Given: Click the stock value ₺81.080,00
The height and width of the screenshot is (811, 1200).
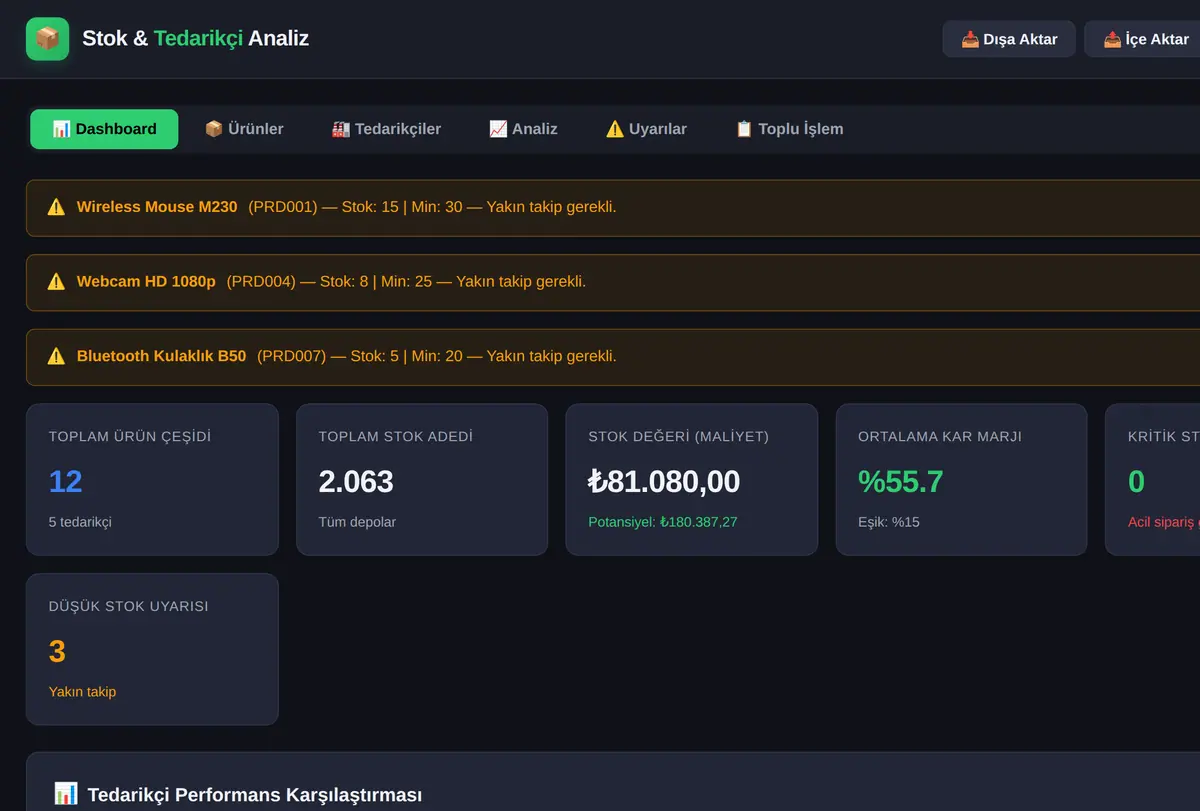Looking at the screenshot, I should (x=664, y=482).
